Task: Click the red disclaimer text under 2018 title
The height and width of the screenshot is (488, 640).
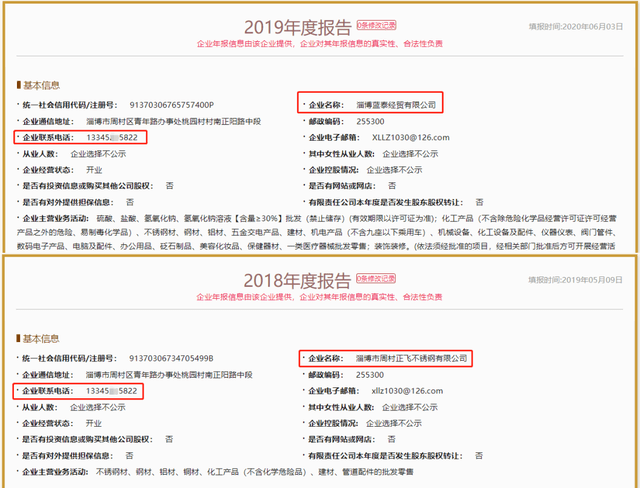Action: 320,297
